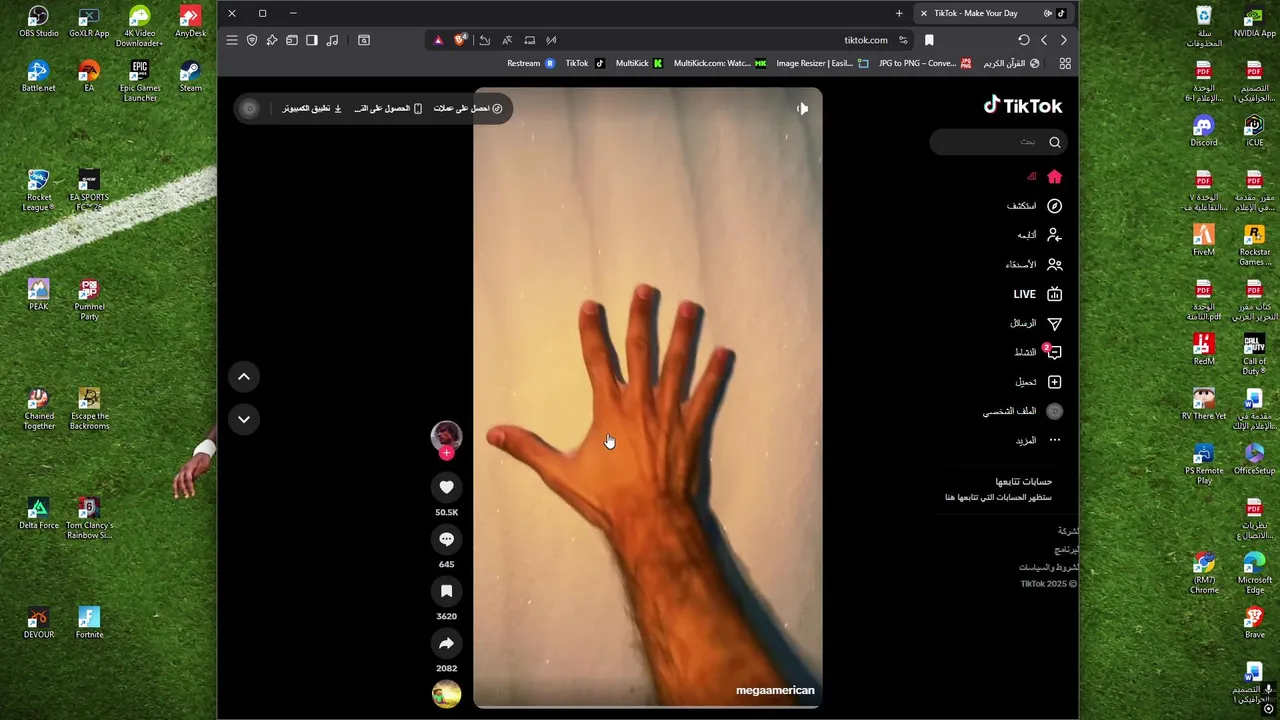
Task: Click the Get Coins button
Action: point(468,108)
